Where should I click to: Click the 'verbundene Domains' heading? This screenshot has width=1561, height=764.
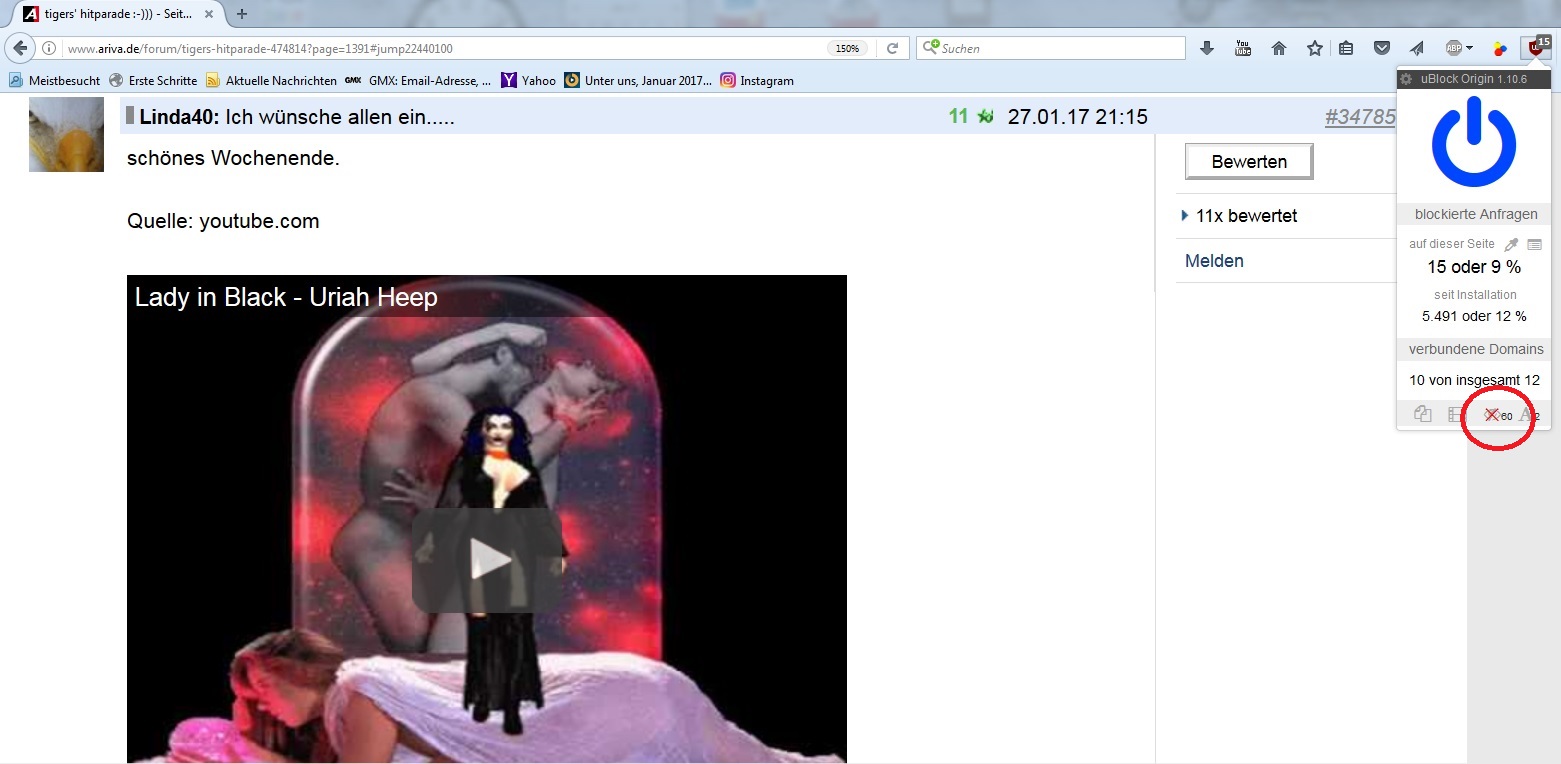(1476, 349)
